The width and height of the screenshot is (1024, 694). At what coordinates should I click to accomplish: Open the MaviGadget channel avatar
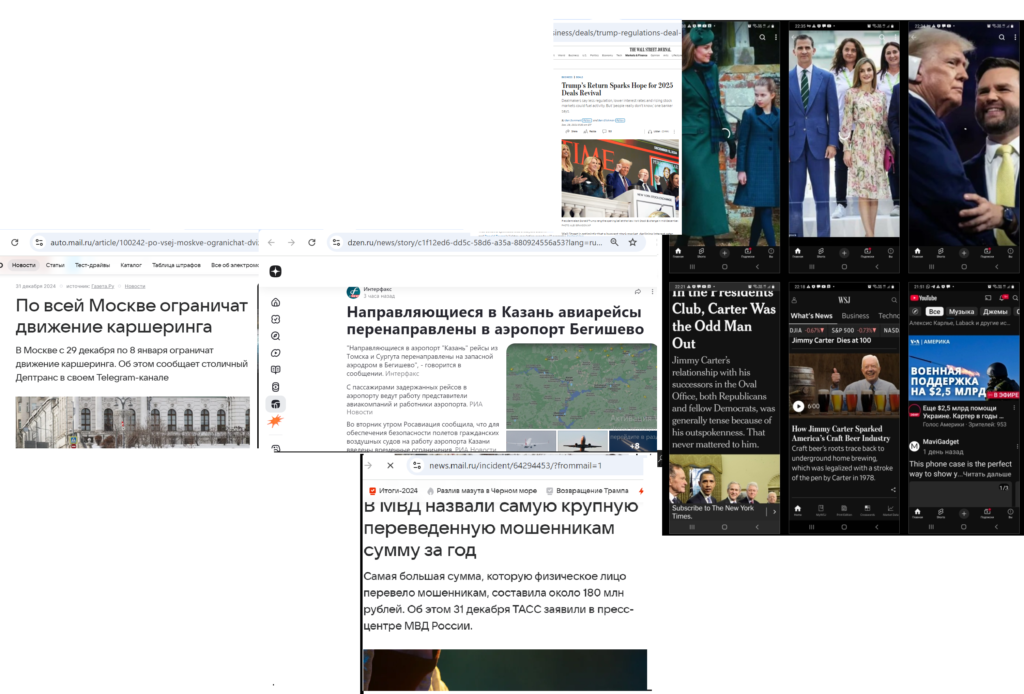tap(914, 446)
